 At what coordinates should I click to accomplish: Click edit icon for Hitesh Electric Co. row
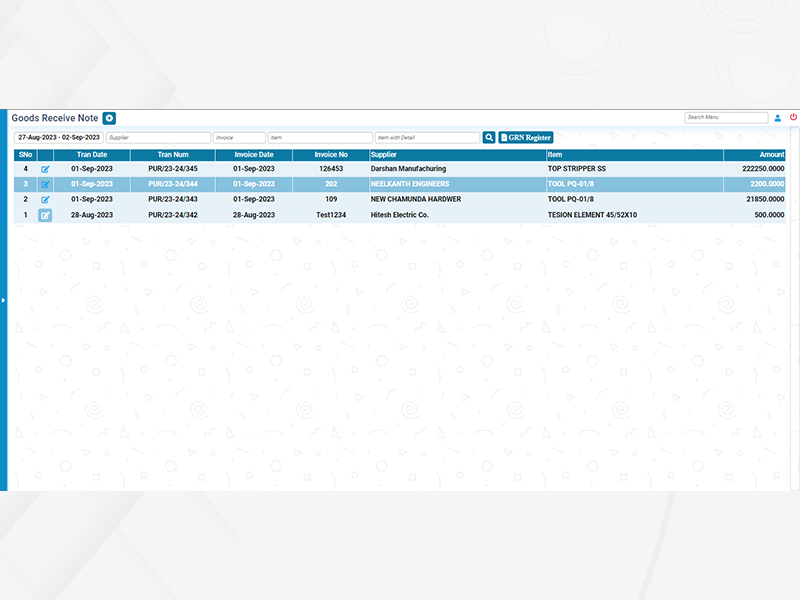pyautogui.click(x=45, y=215)
